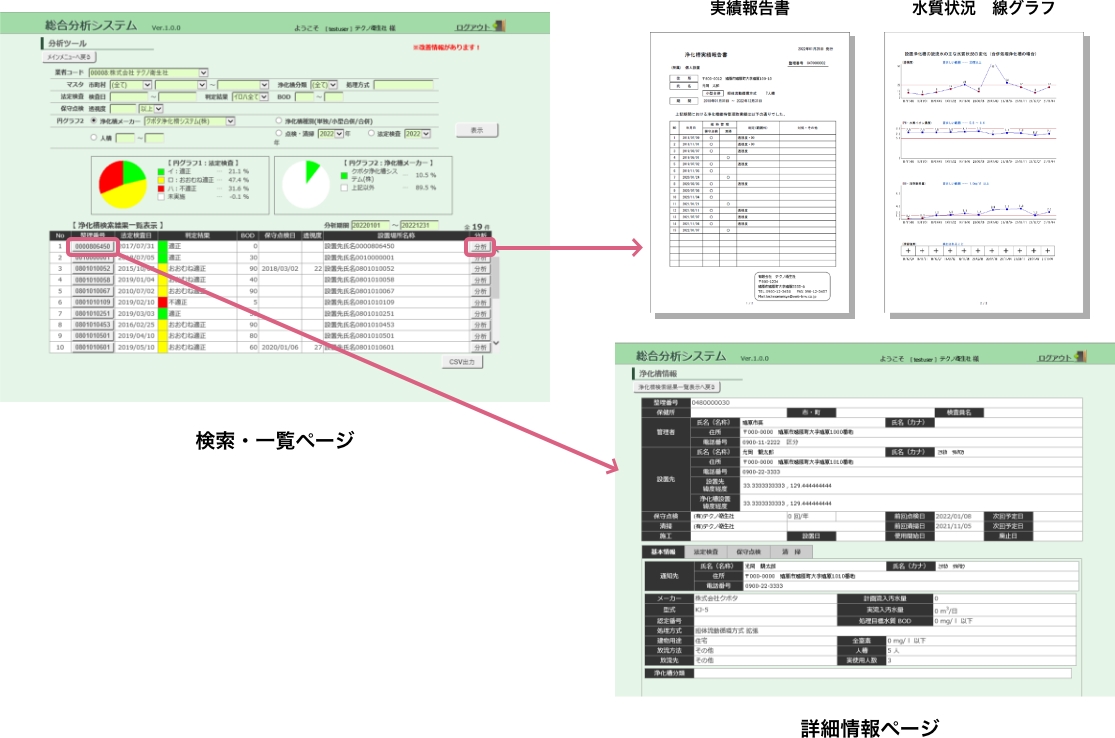This screenshot has height=738, width=1115.
Task: Open management number 0801010109
Action: 94,301
